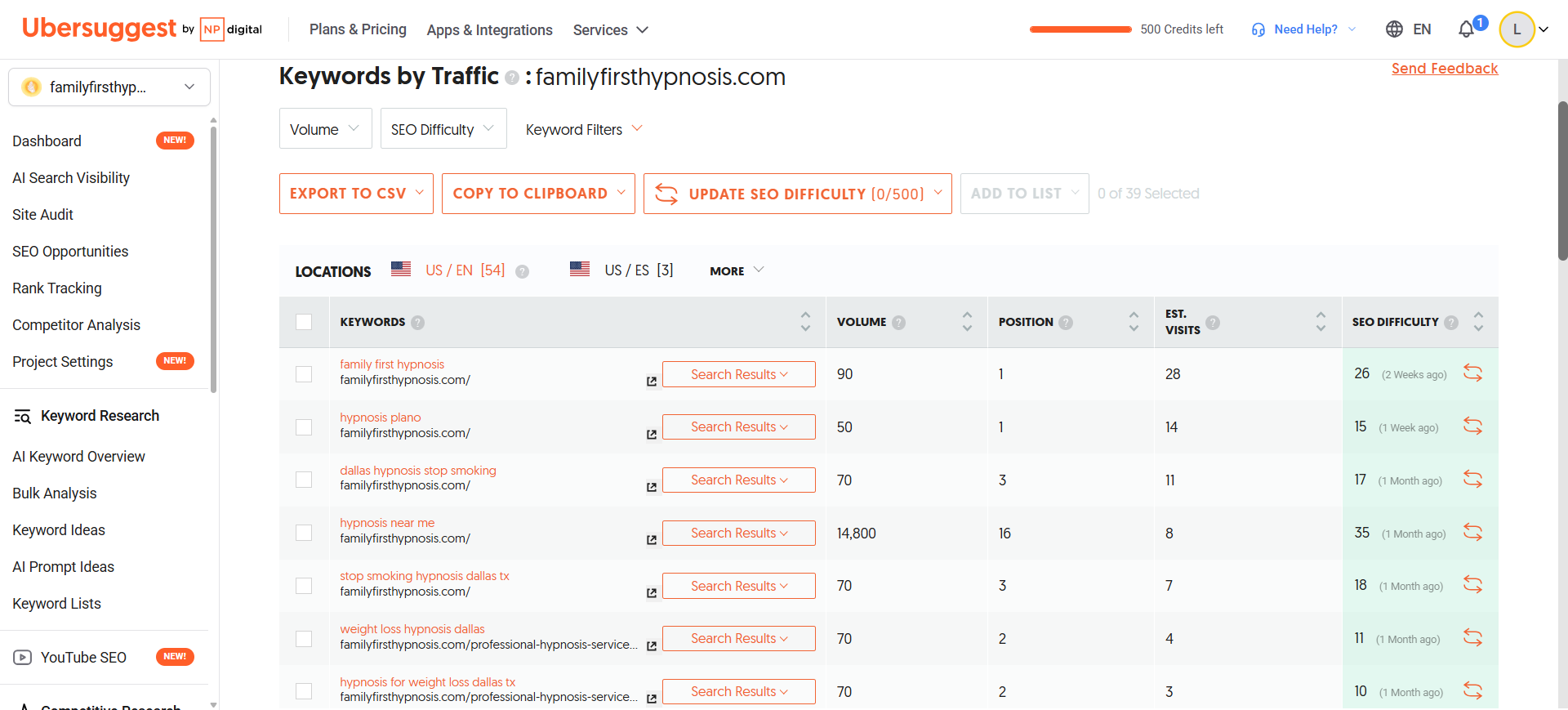Toggle the select-all keywords checkbox

point(304,322)
